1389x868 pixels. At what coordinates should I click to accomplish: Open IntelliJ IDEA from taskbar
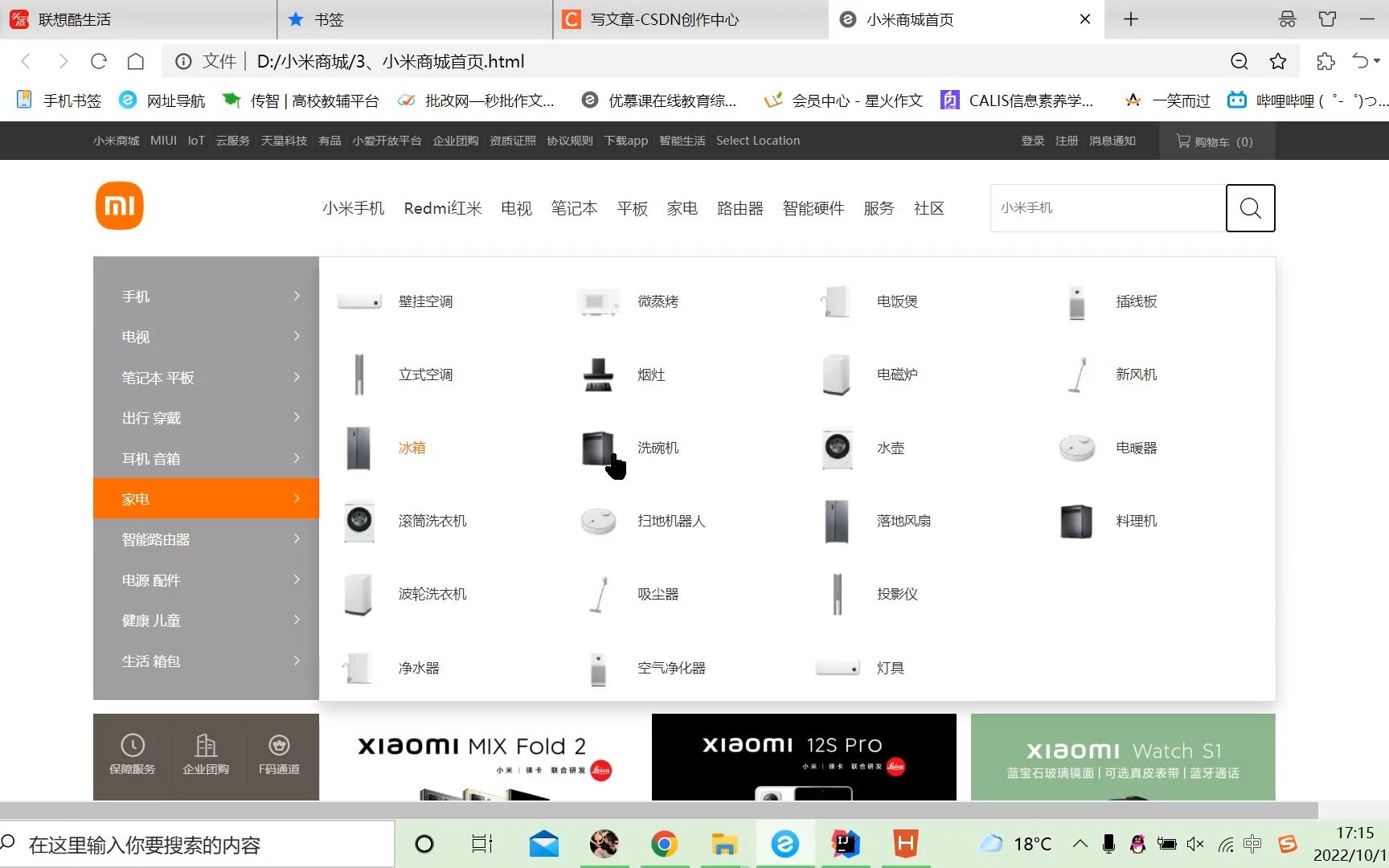[846, 844]
